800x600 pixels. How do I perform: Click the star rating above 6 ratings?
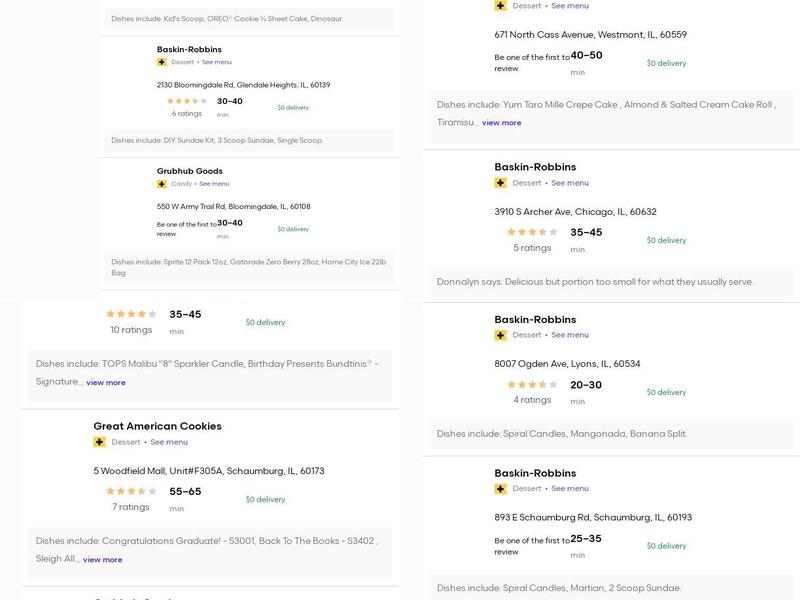point(187,101)
